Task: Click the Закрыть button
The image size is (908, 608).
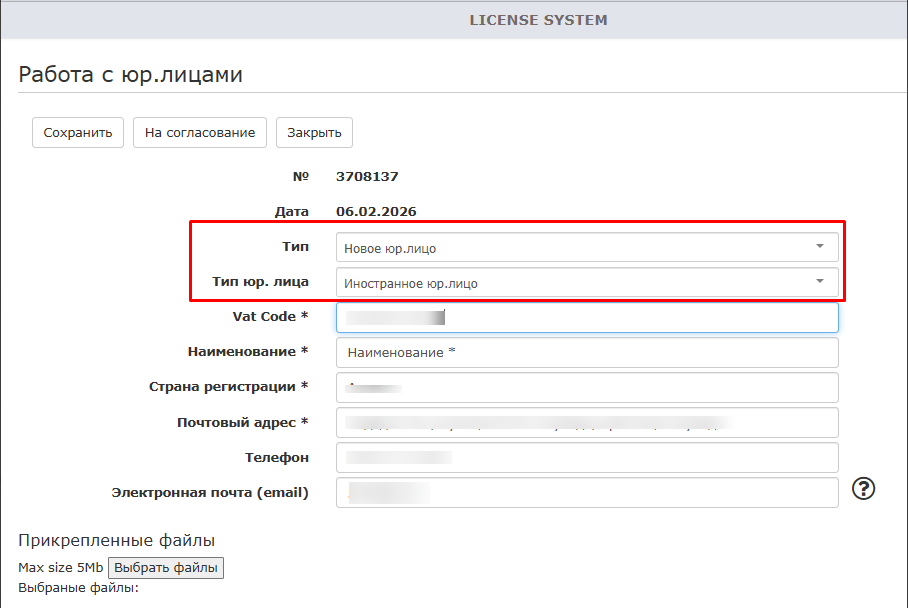Action: tap(314, 132)
